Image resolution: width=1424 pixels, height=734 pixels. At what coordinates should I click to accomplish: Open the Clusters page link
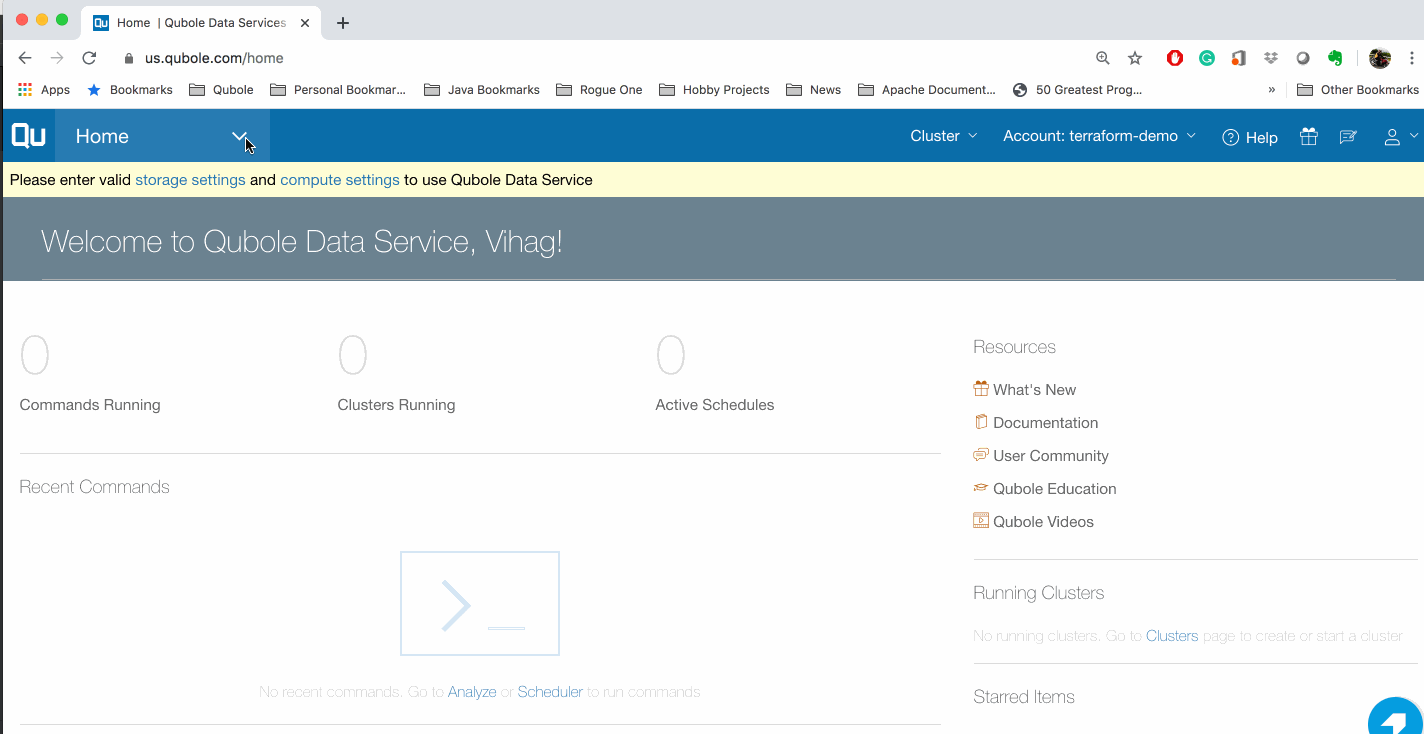(1172, 636)
